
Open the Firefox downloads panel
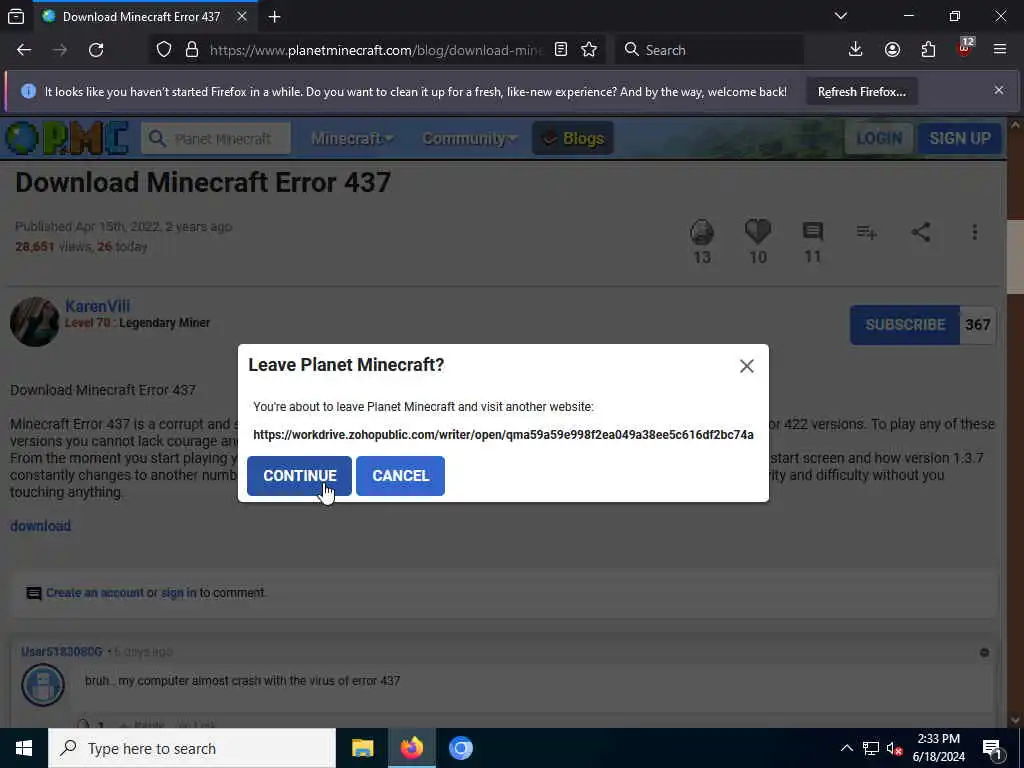pyautogui.click(x=855, y=50)
